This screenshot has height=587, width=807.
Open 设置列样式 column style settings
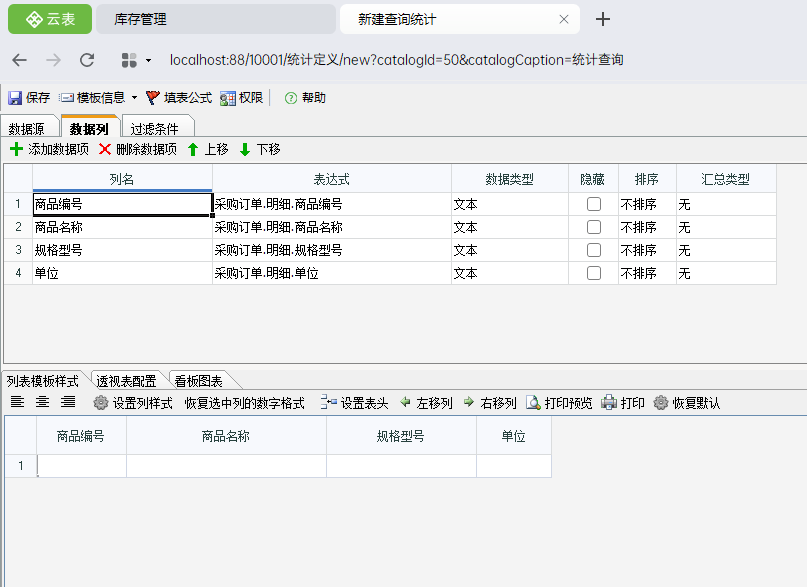click(x=133, y=403)
